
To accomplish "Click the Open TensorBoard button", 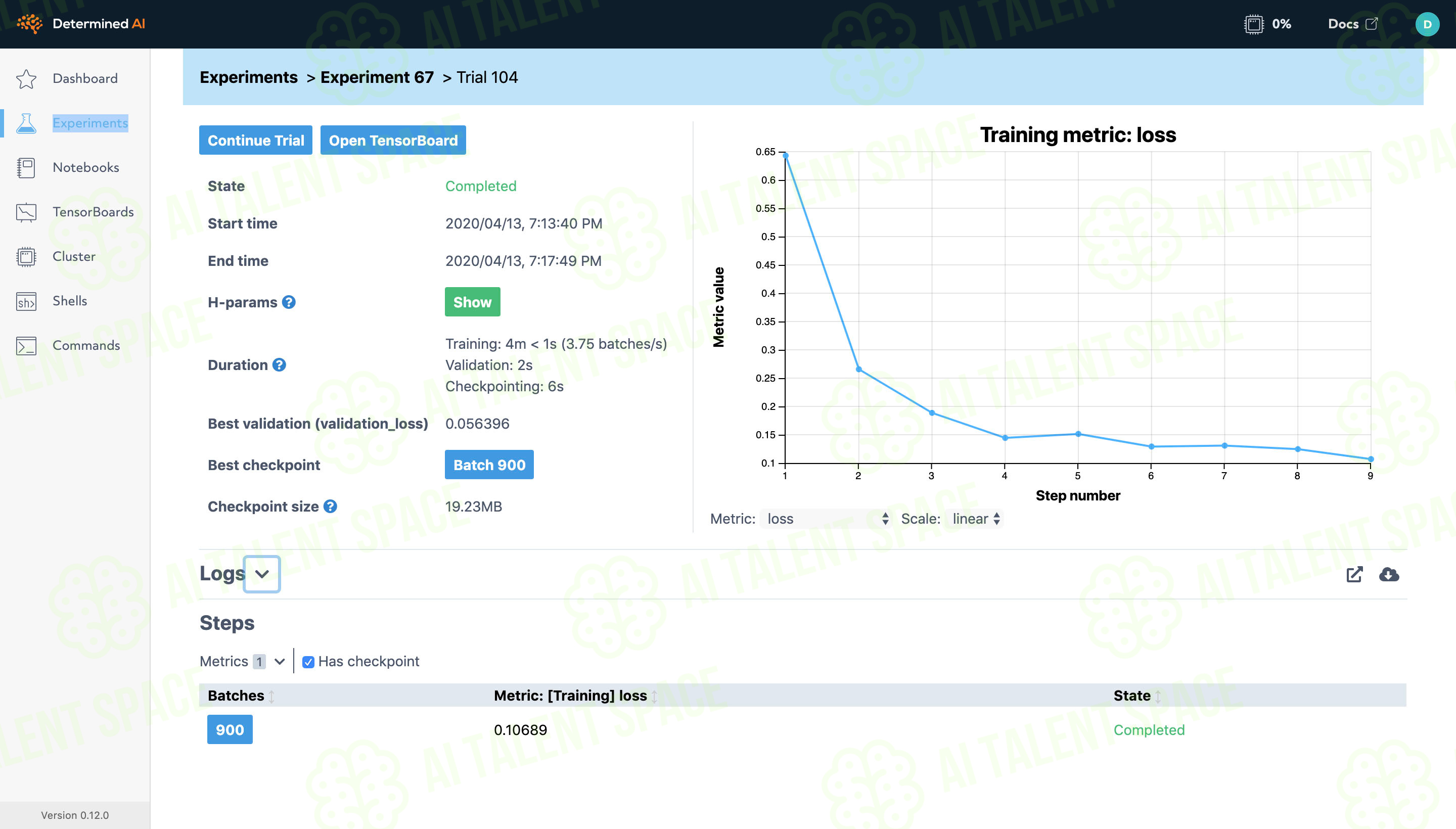I will click(393, 140).
